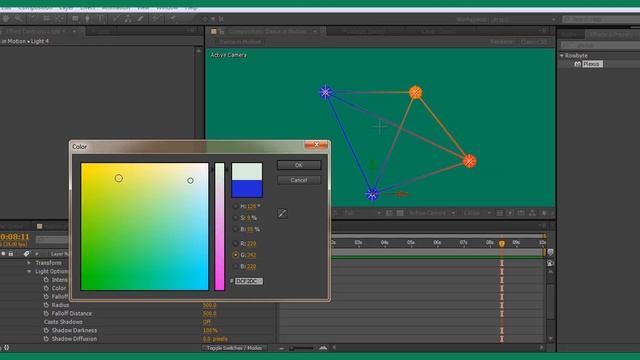
Task: Click the timecode 0:08:11 display
Action: pyautogui.click(x=15, y=237)
